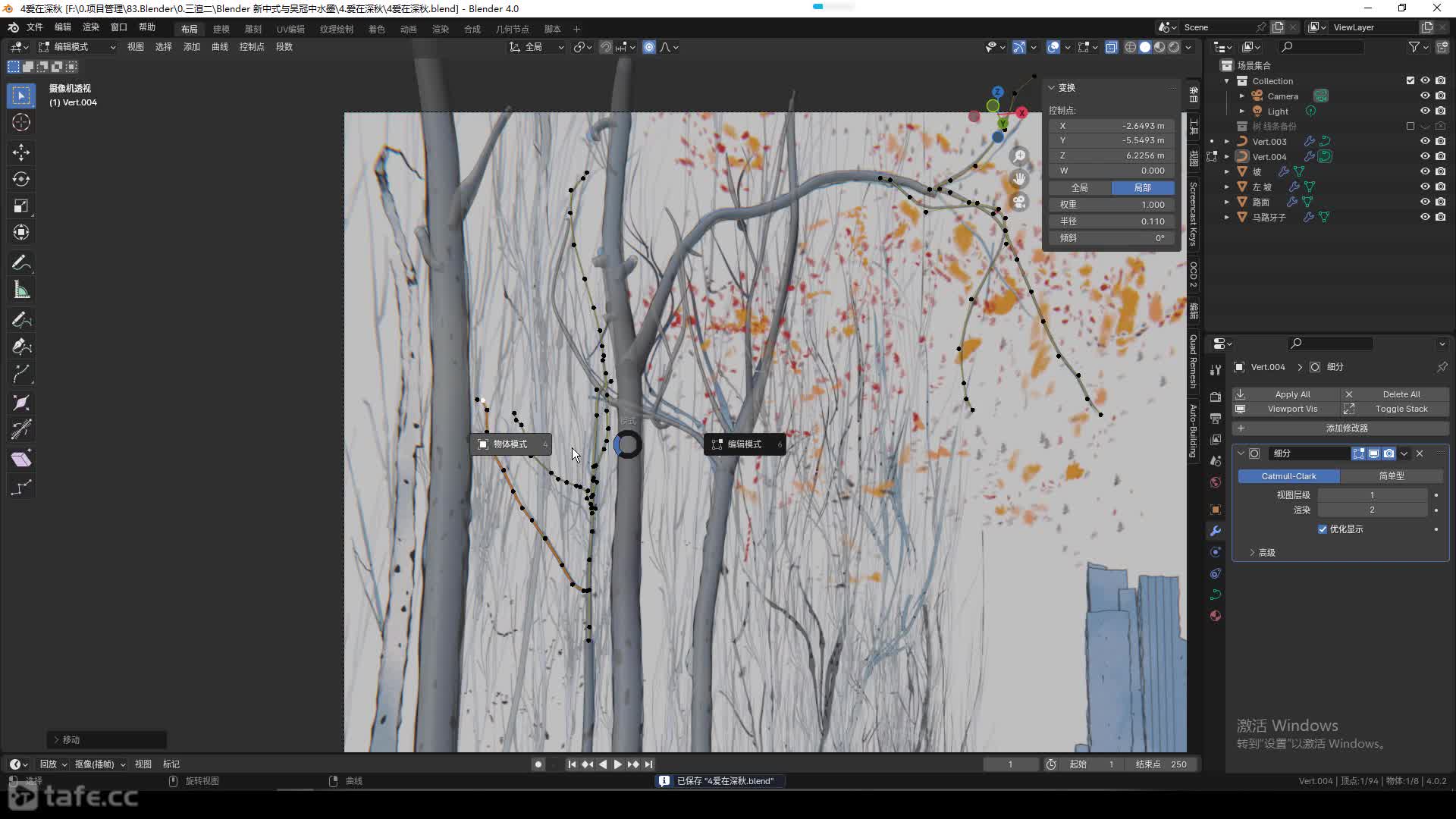Image resolution: width=1456 pixels, height=819 pixels.
Task: Click the Apply All button
Action: coord(1285,394)
